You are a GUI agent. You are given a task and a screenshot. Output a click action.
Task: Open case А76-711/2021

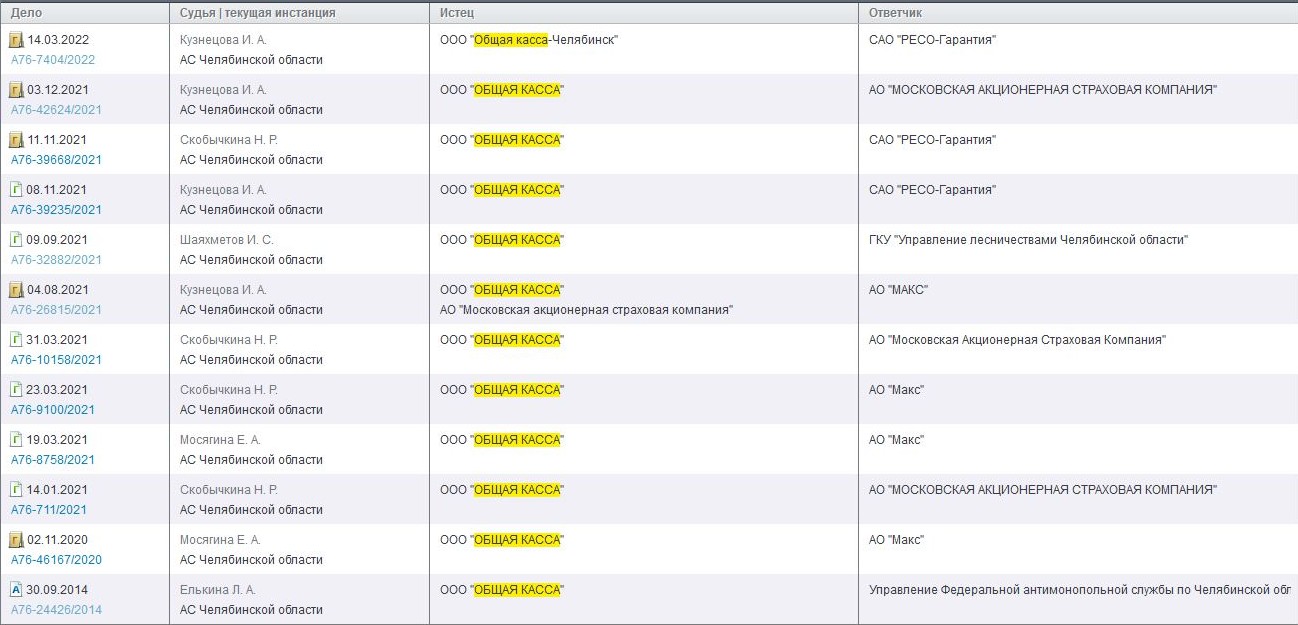pos(49,510)
